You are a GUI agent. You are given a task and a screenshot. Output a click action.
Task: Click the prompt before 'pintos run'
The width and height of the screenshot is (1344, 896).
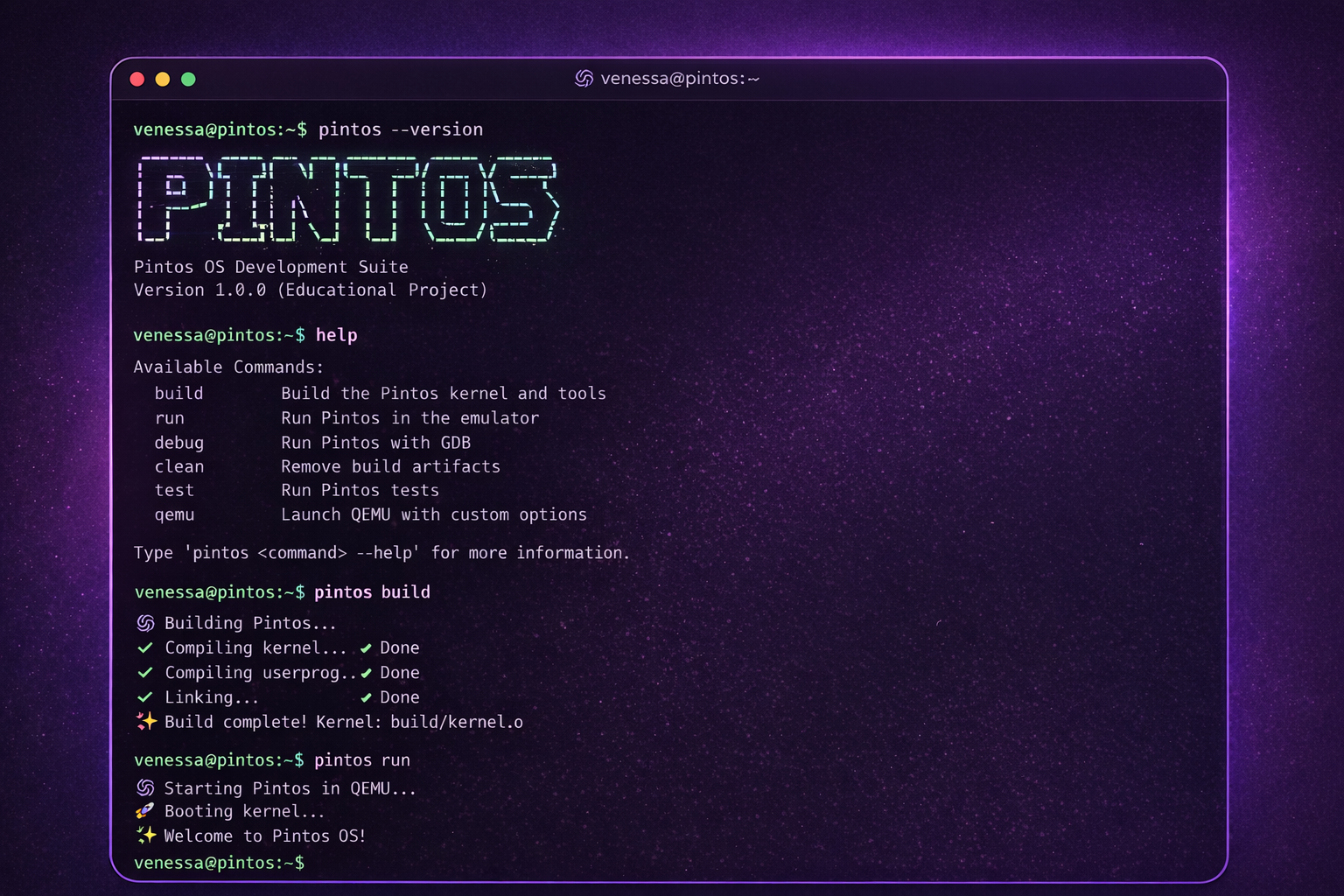click(x=220, y=760)
